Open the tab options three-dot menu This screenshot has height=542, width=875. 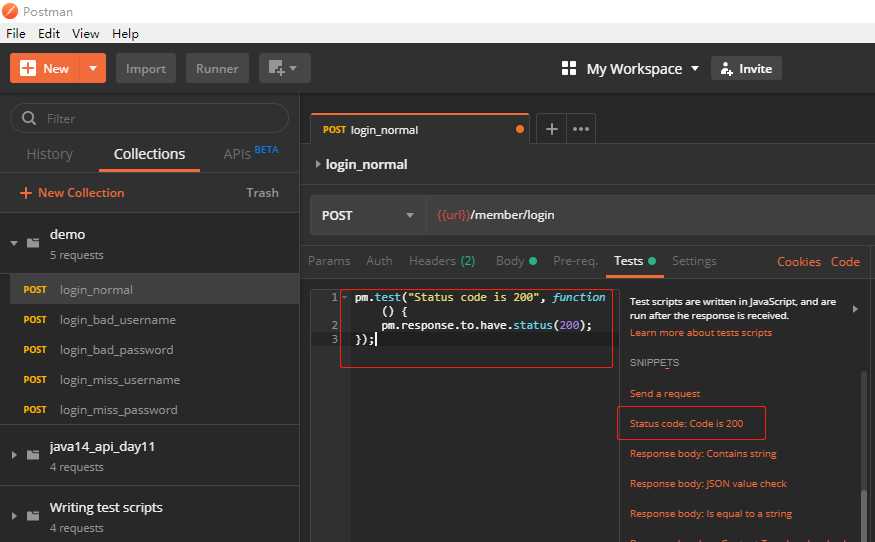[x=581, y=129]
